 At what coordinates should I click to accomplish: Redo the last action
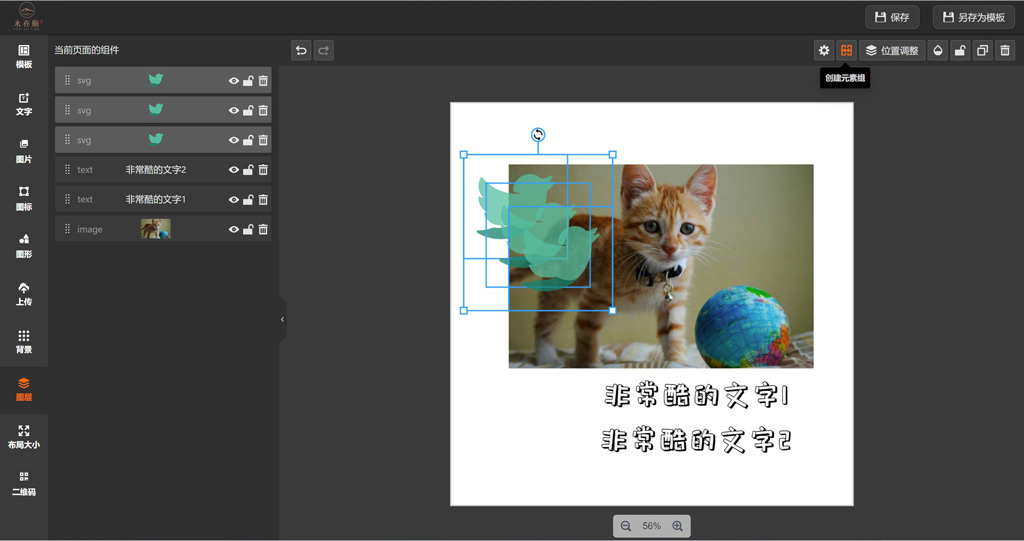(323, 50)
